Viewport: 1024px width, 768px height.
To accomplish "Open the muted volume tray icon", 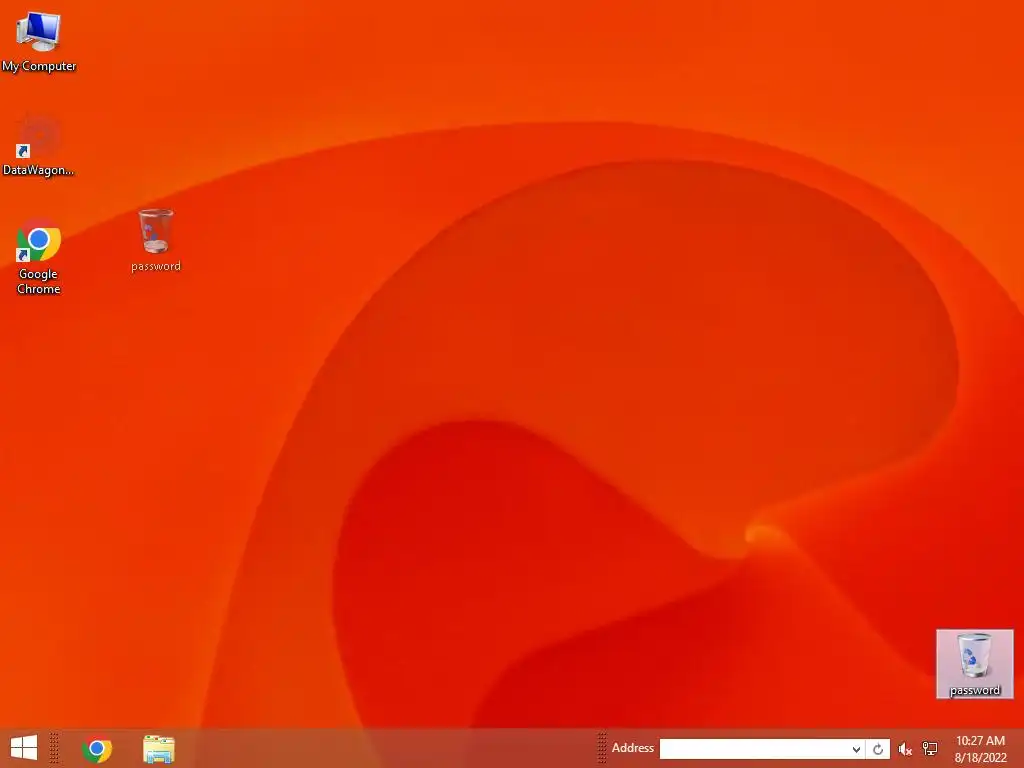I will [x=904, y=749].
